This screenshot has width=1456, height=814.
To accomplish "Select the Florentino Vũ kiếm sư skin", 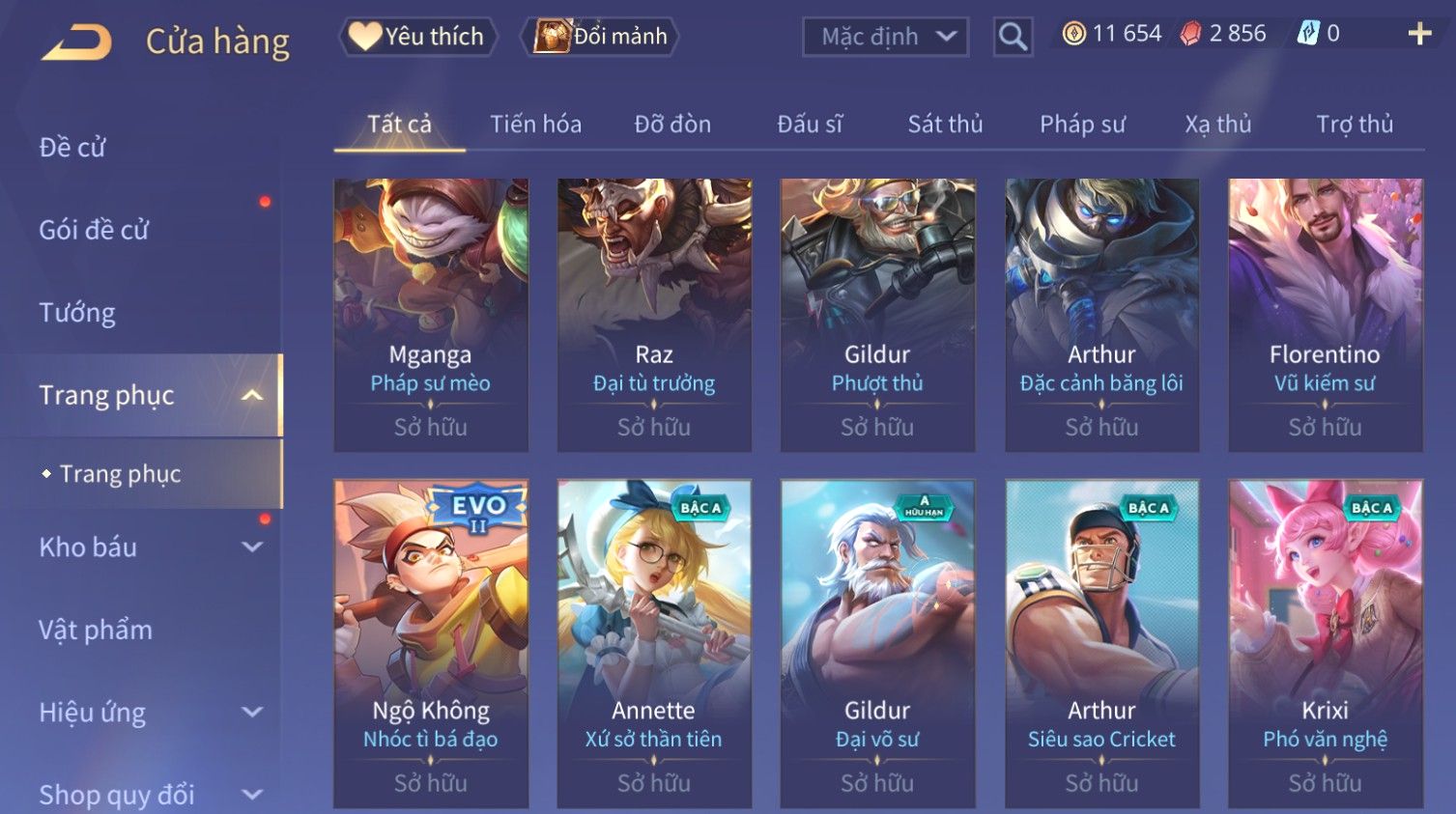I will (1325, 315).
